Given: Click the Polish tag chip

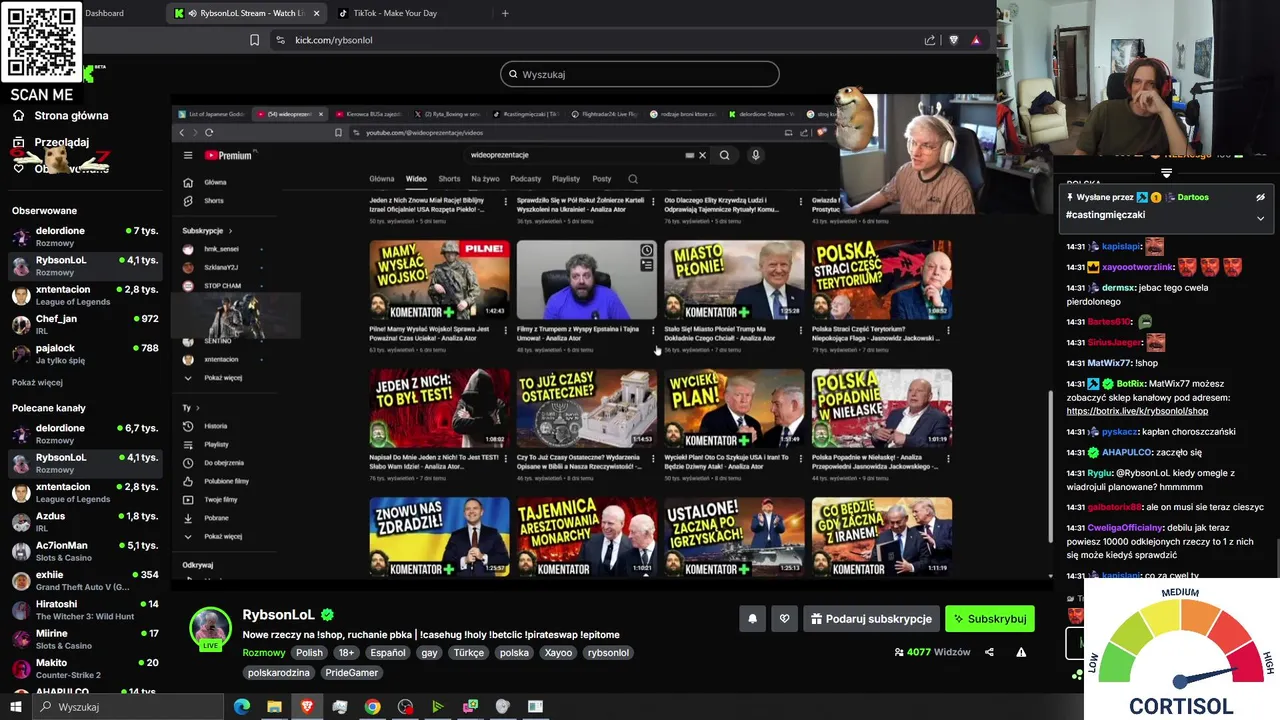Looking at the screenshot, I should (309, 652).
